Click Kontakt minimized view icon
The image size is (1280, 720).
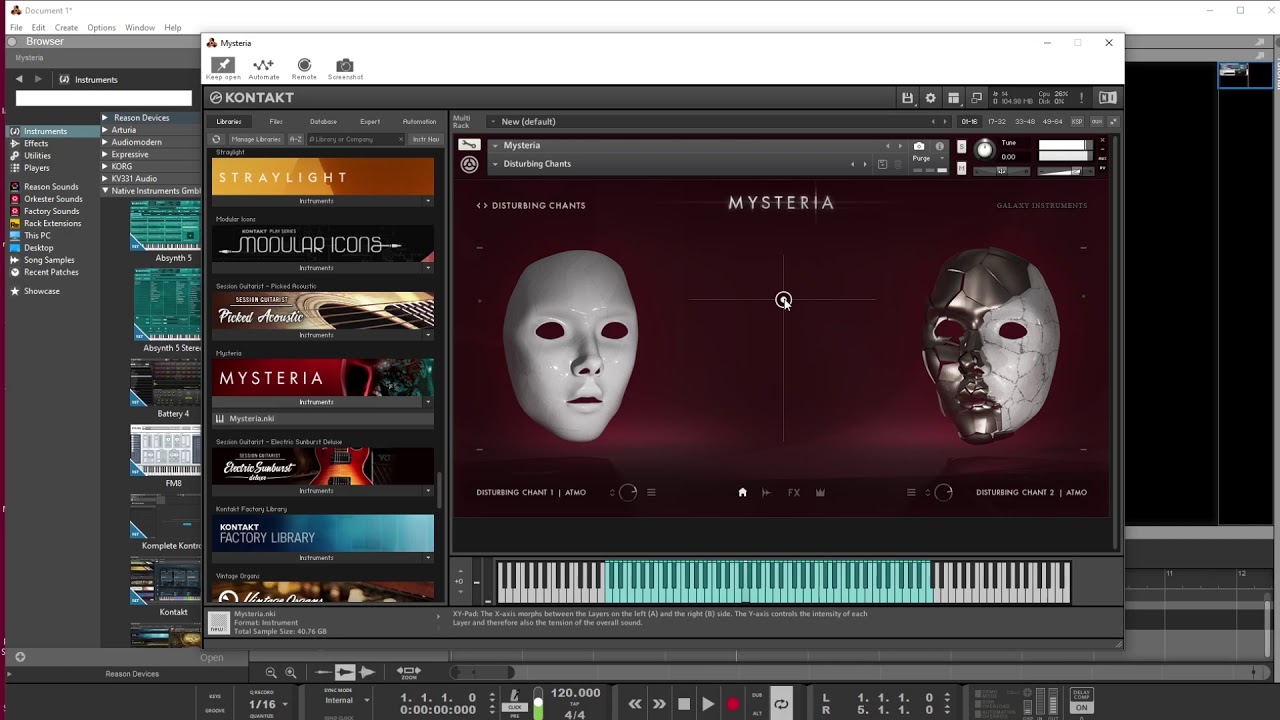(x=977, y=98)
